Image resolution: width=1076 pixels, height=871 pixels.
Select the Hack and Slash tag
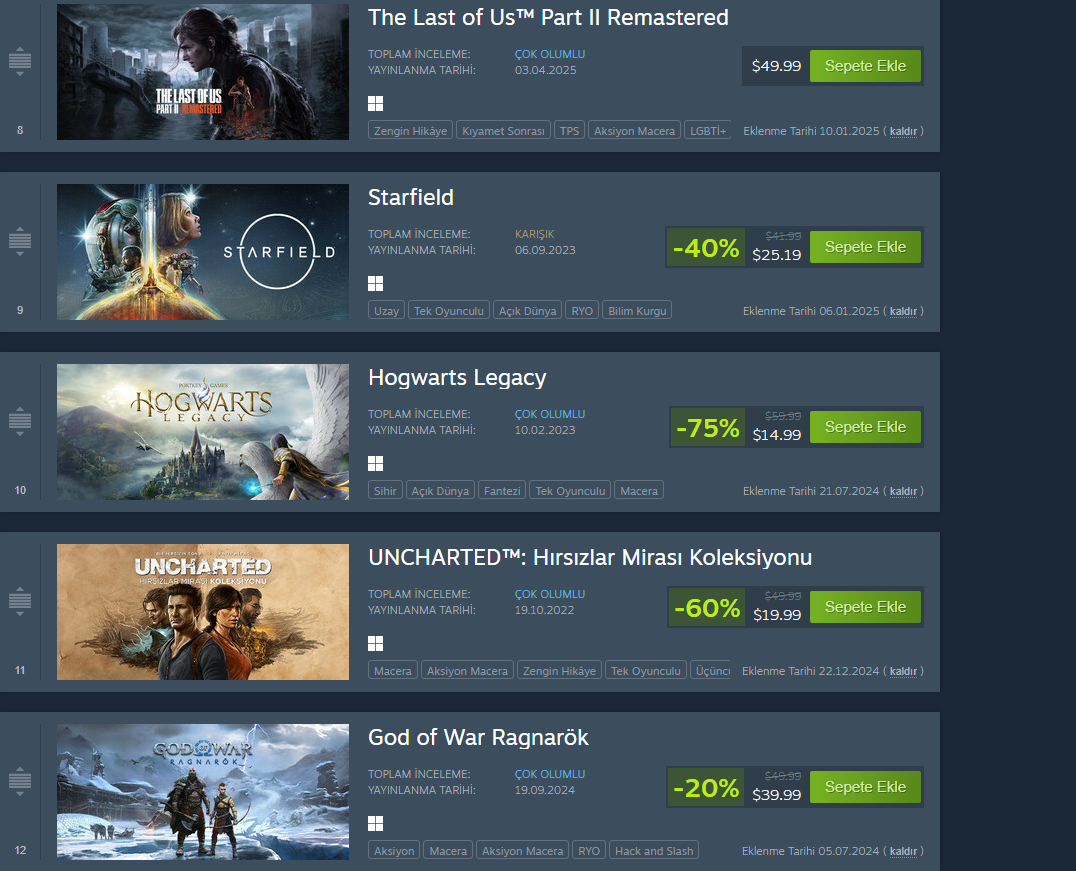point(654,851)
